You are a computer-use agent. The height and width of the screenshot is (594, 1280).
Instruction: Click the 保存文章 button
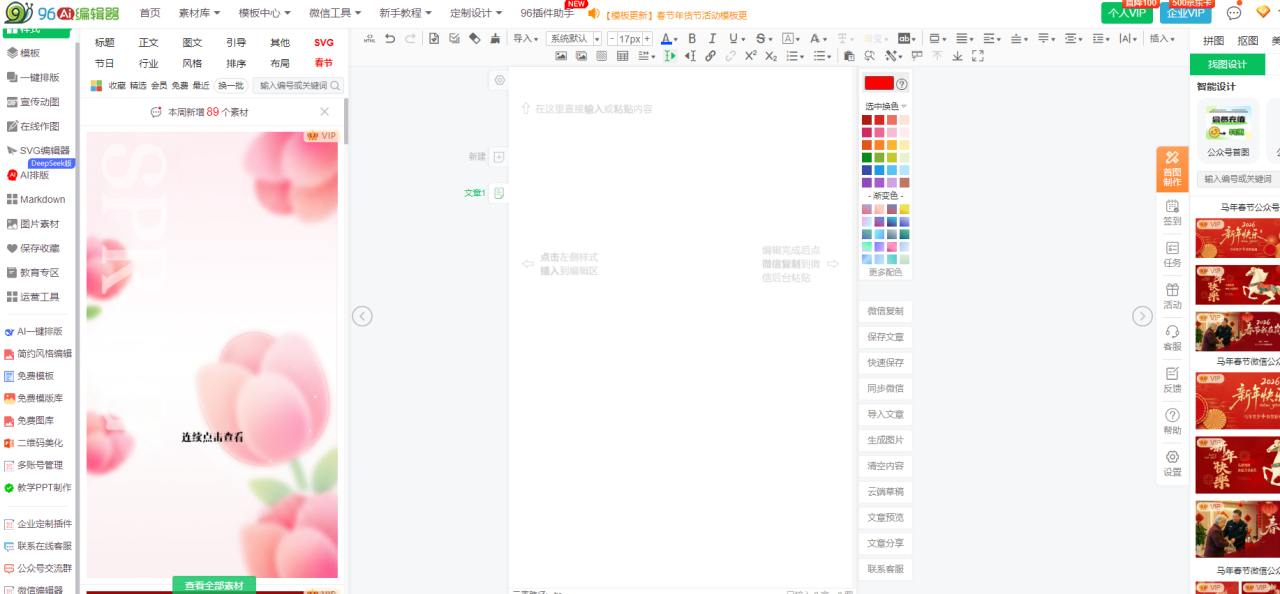pyautogui.click(x=885, y=337)
